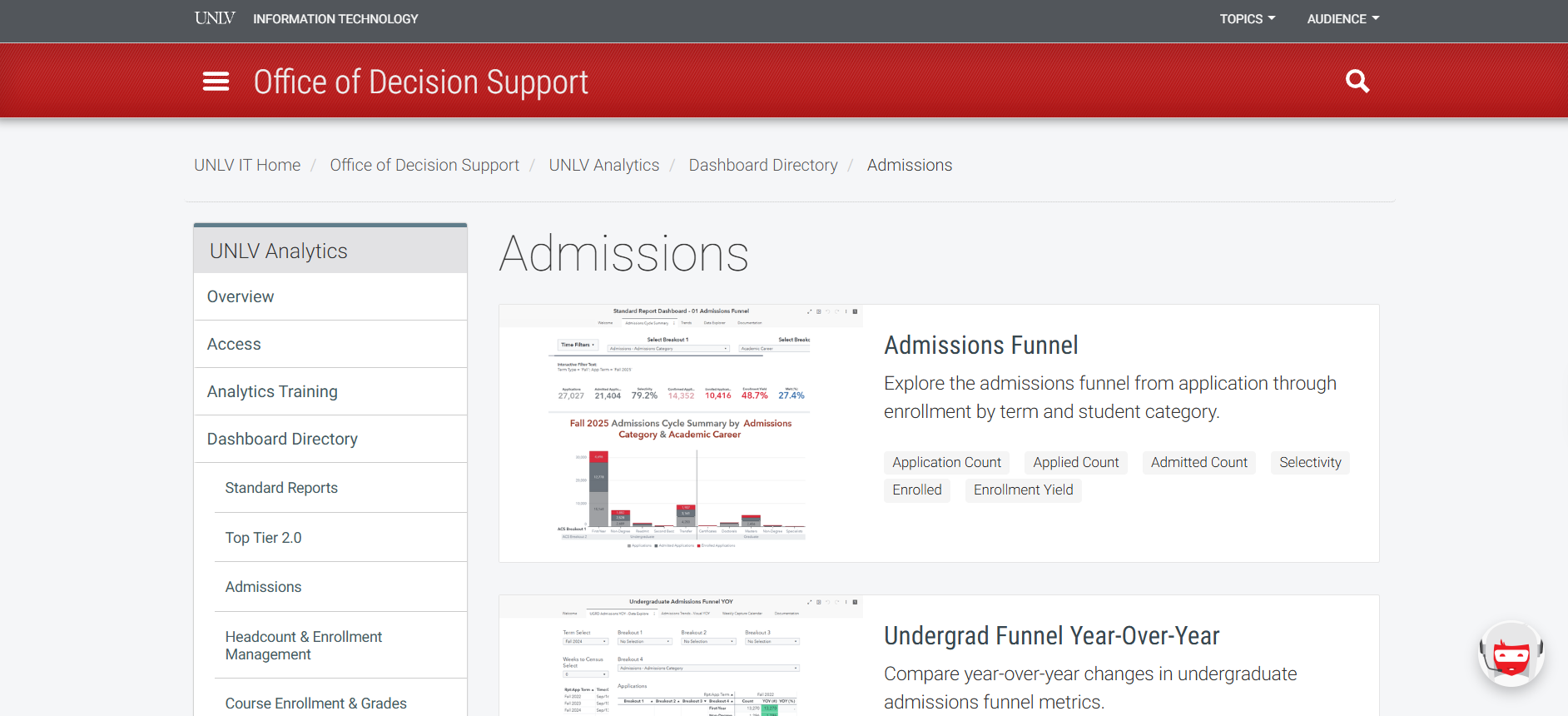Image resolution: width=1568 pixels, height=716 pixels.
Task: Open Dashboard Directory sidebar item
Action: pos(330,439)
